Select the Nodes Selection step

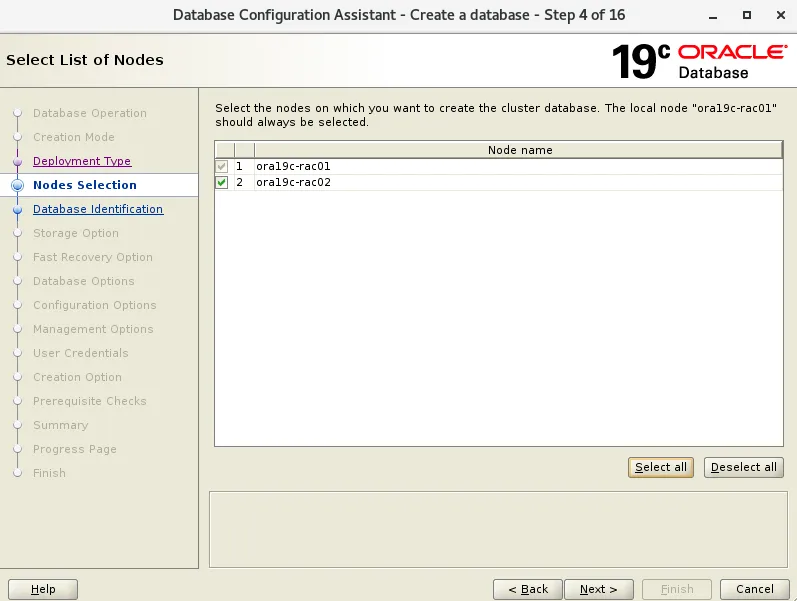pyautogui.click(x=85, y=185)
